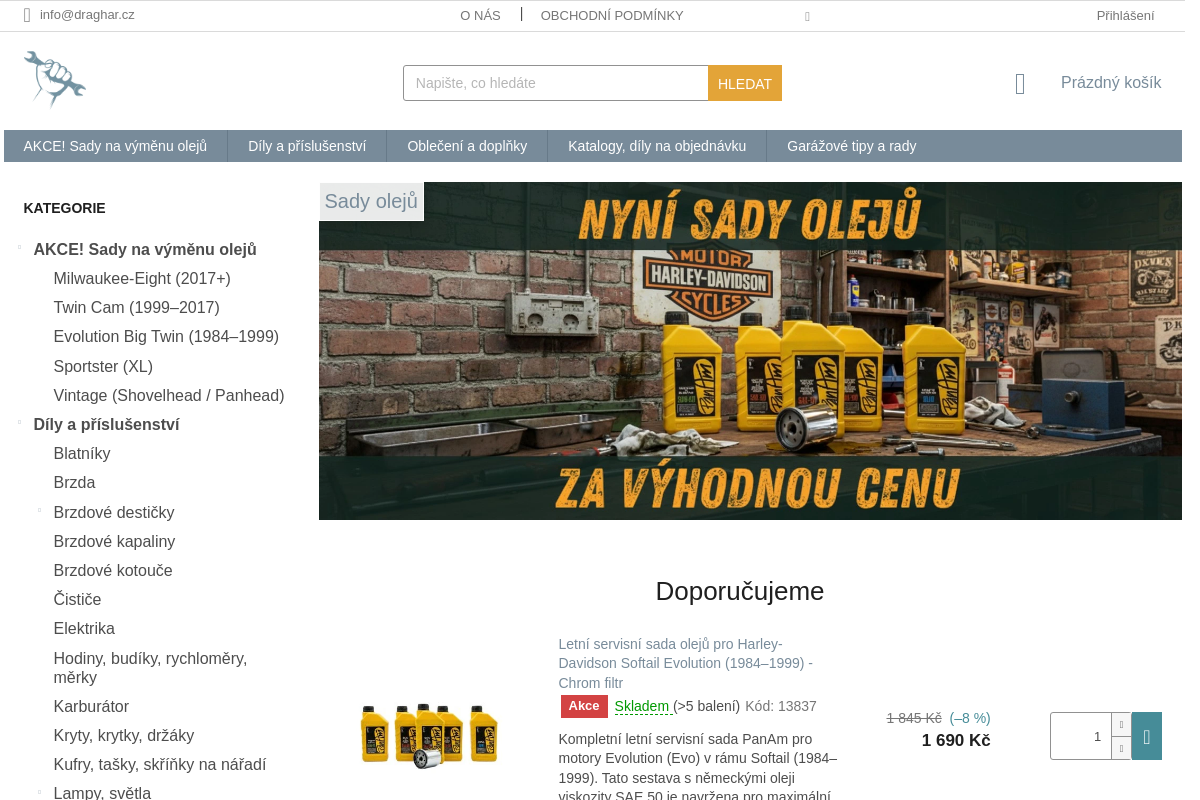Expand the "AKCE! Sady na výměnu olejů" category
This screenshot has width=1200, height=800.
[20, 245]
